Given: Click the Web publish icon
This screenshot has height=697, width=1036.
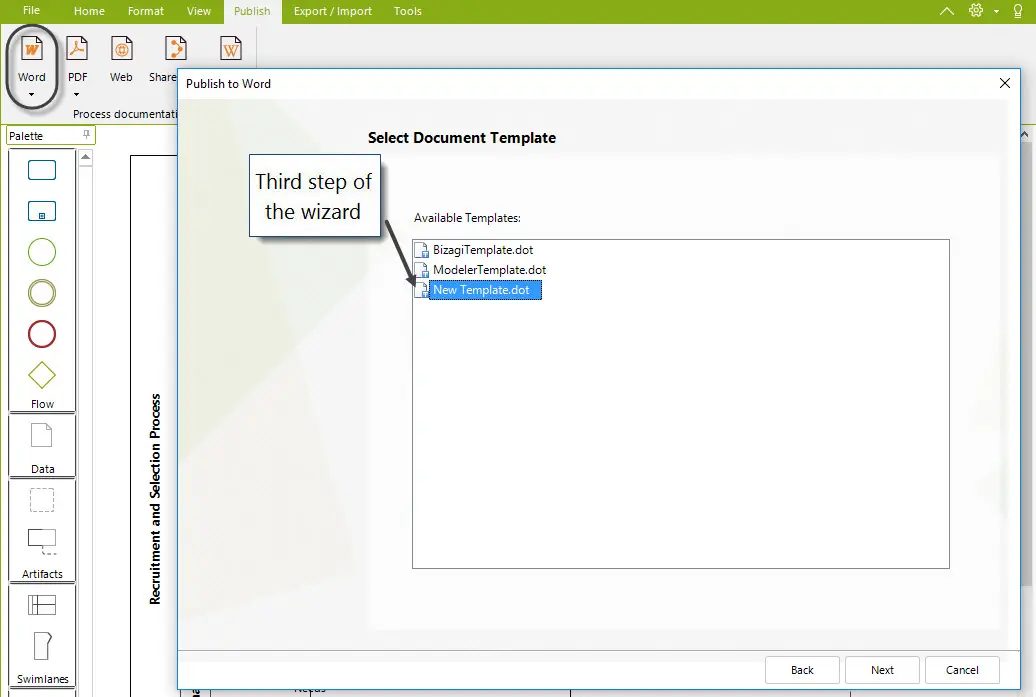Looking at the screenshot, I should (121, 50).
